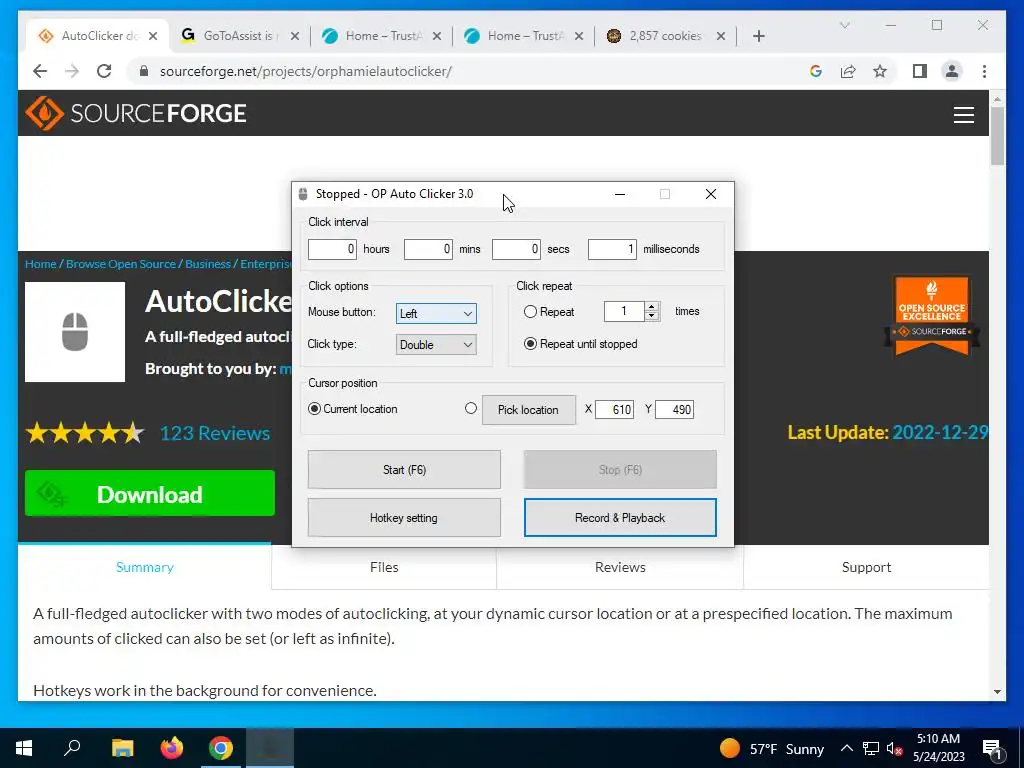Image resolution: width=1024 pixels, height=768 pixels.
Task: Click the Google icon in address bar
Action: (816, 71)
